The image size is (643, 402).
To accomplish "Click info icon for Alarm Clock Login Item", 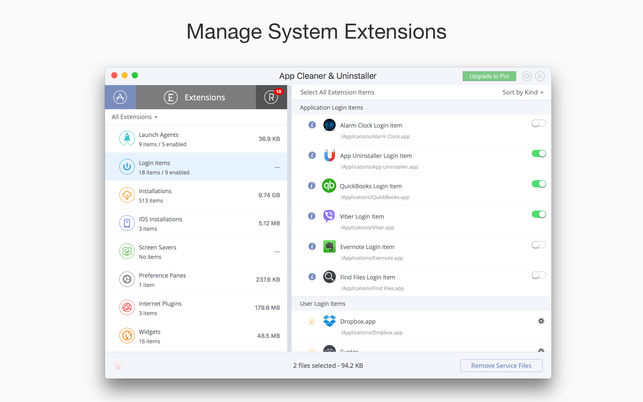I will 312,125.
